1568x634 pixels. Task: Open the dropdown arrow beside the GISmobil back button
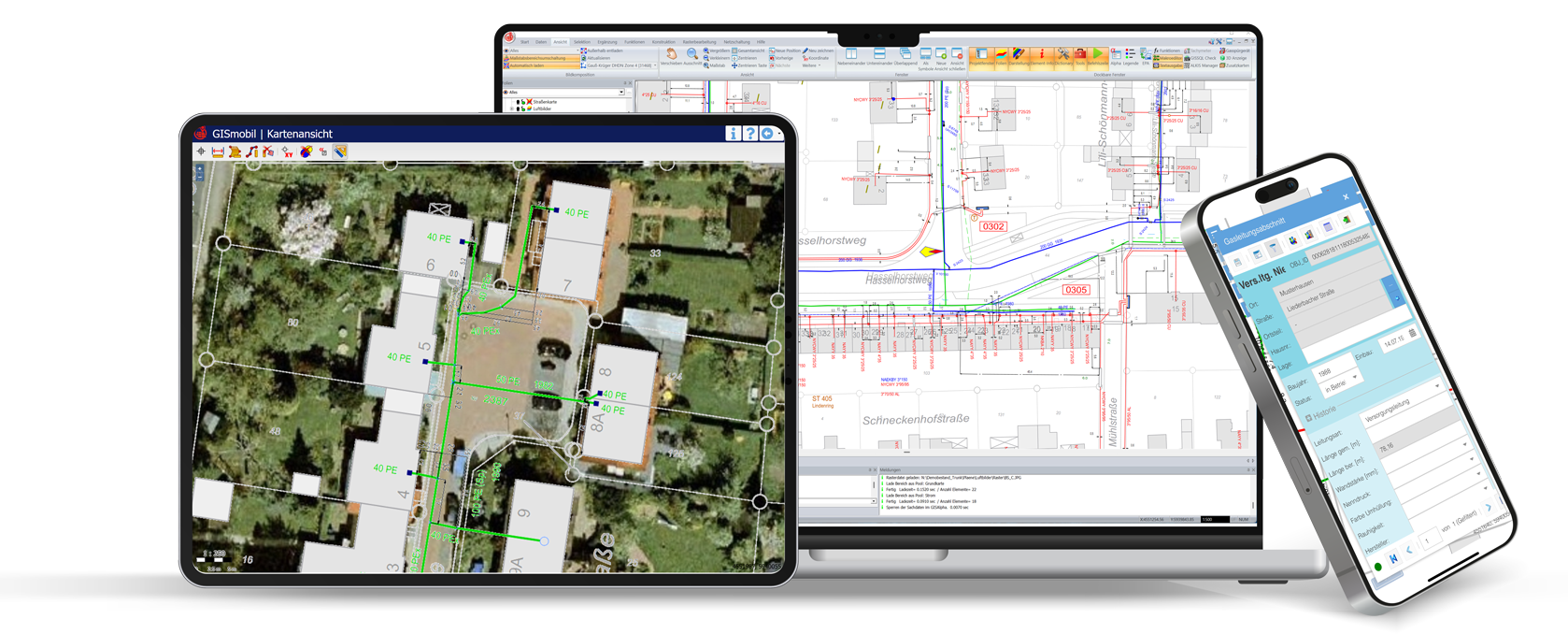779,134
